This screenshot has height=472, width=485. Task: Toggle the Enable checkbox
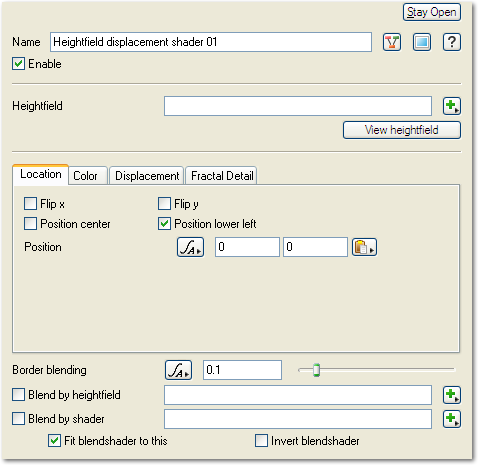pyautogui.click(x=18, y=64)
